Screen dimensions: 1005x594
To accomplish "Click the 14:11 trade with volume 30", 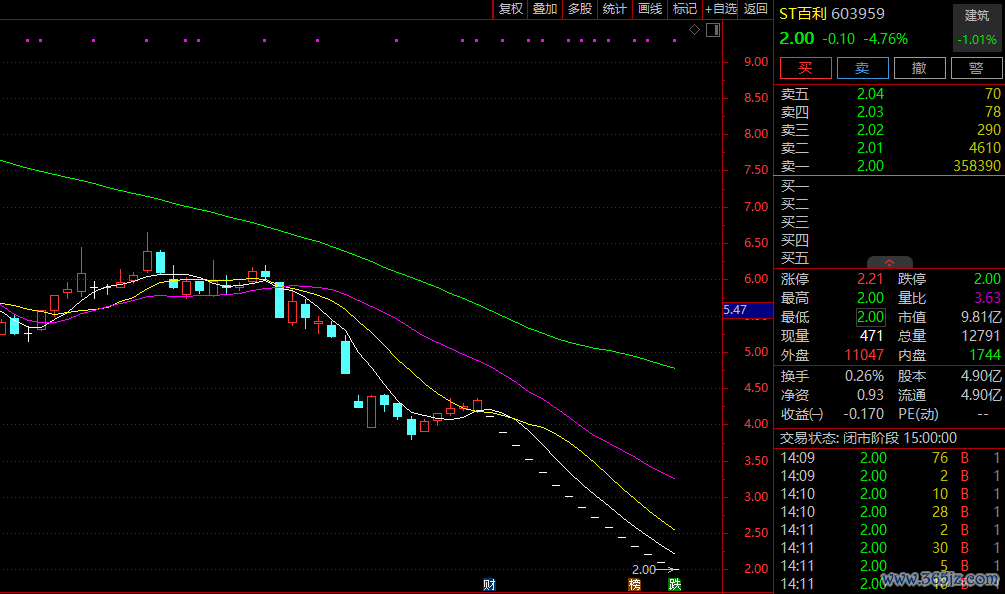I will pos(890,548).
